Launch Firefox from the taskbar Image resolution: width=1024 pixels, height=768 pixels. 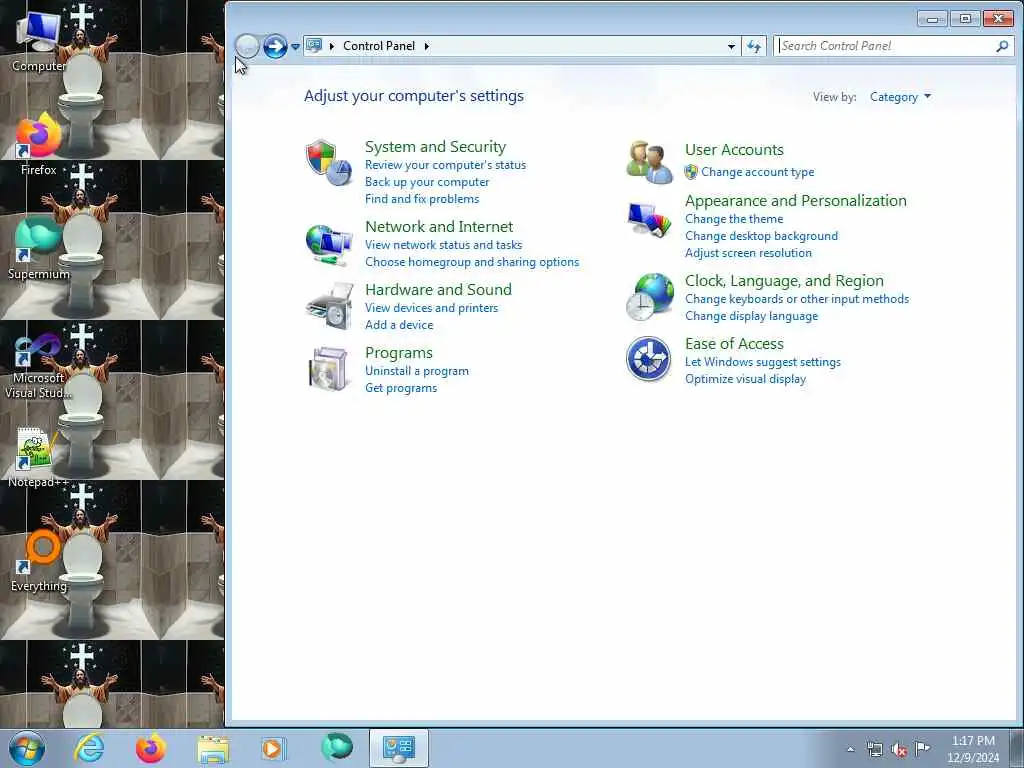click(x=151, y=748)
